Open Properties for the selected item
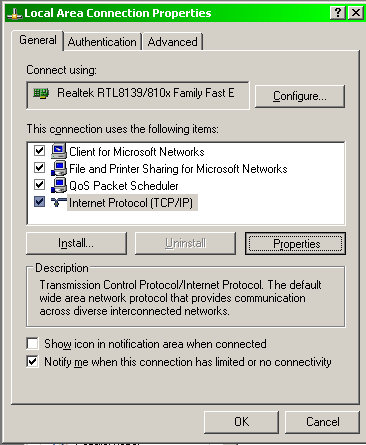 tap(295, 244)
